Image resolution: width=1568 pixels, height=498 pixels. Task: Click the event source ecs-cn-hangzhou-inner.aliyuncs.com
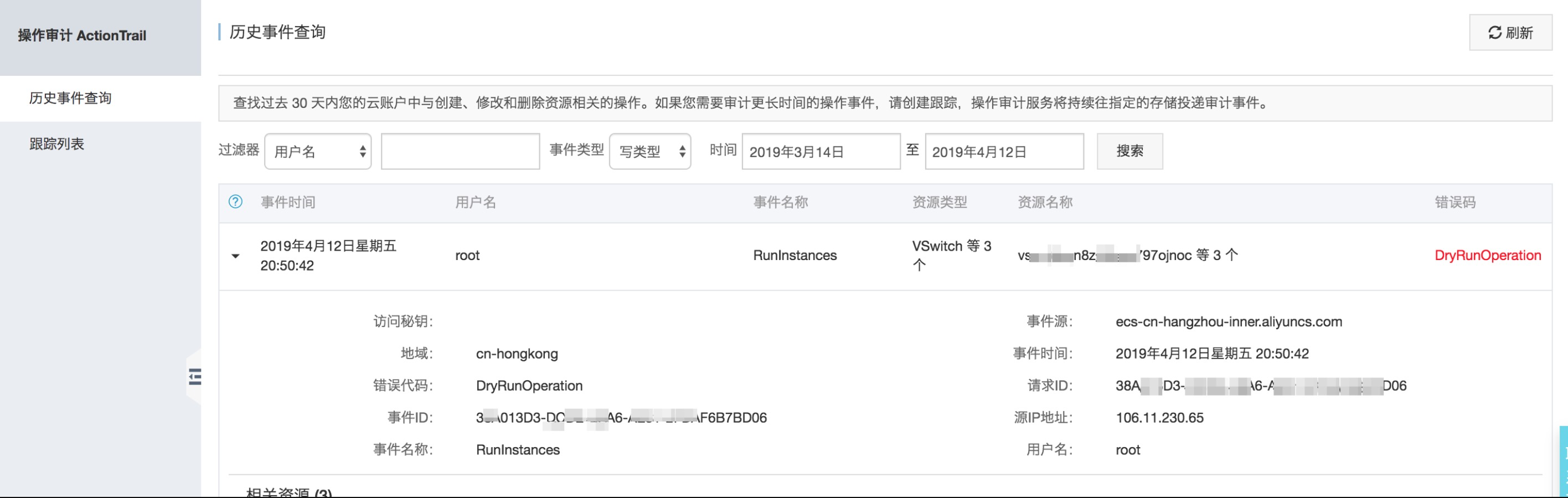coord(1229,321)
